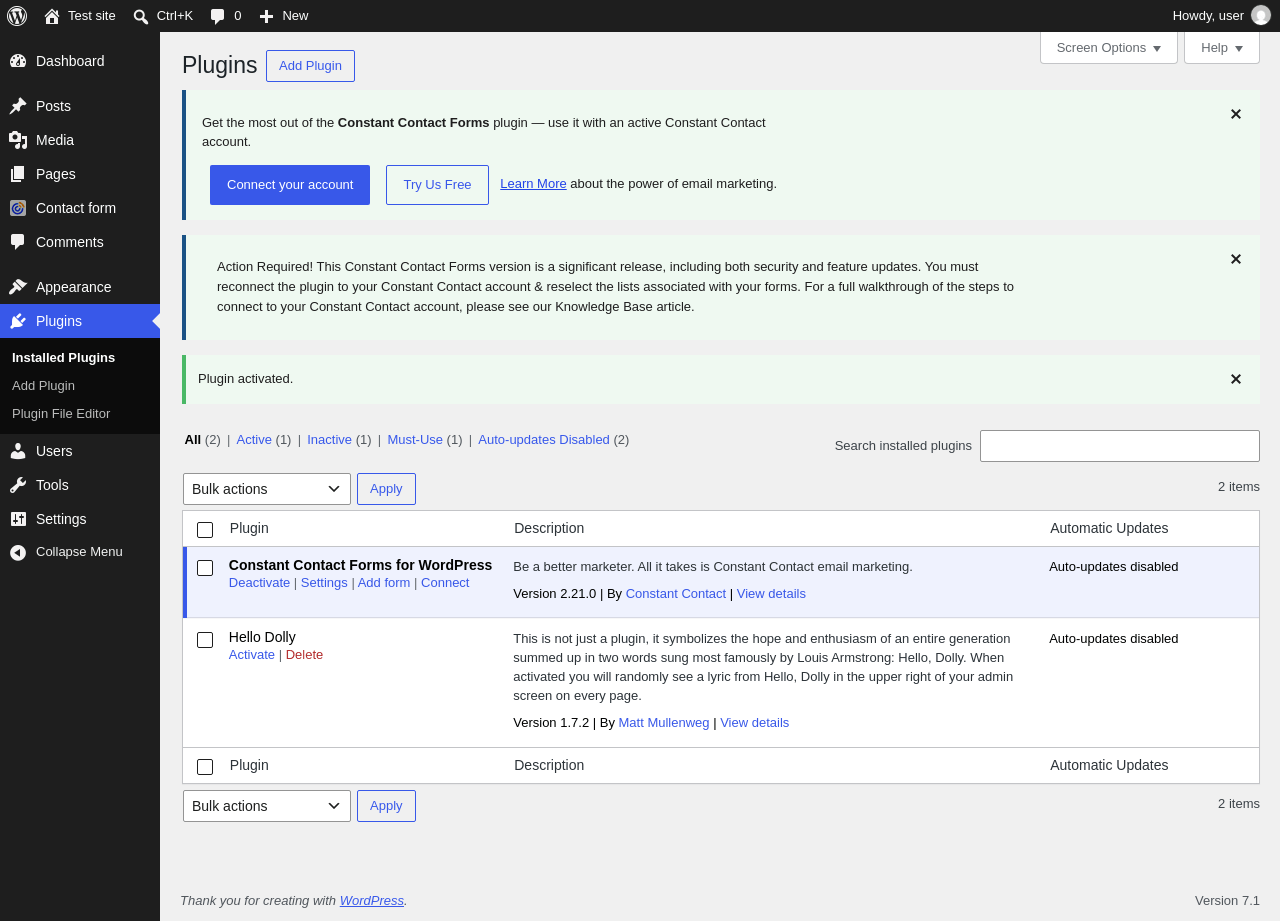Click the WordPress logo in the admin bar

pos(17,16)
